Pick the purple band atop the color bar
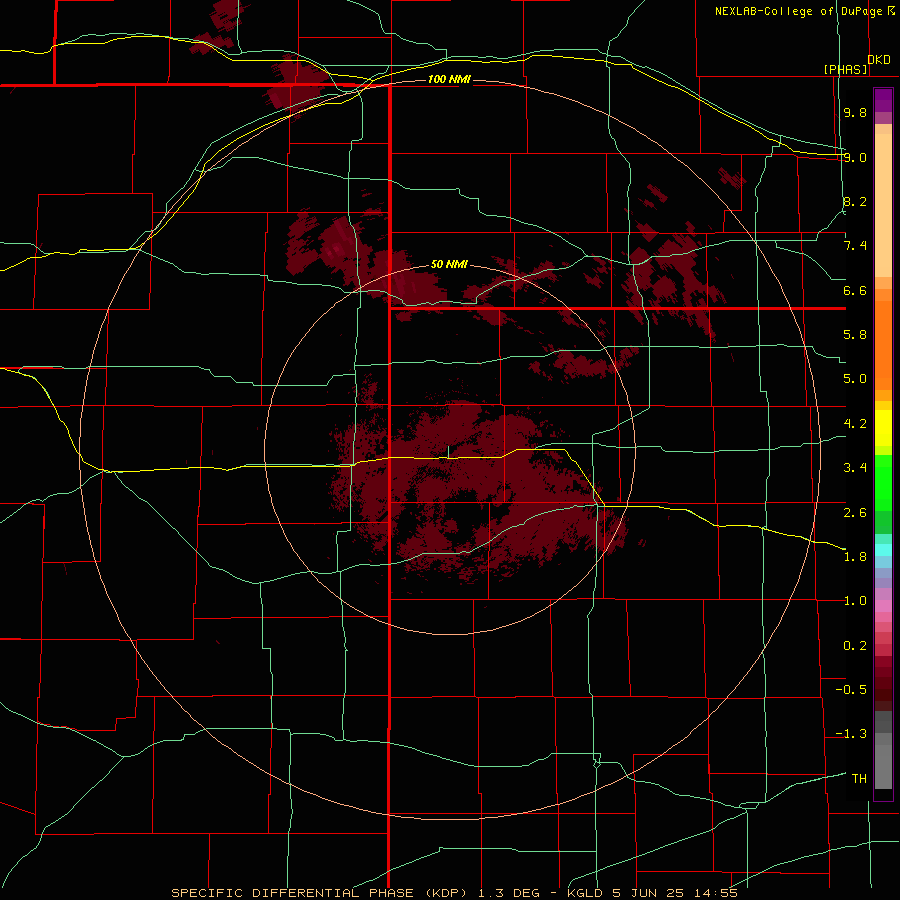900x900 pixels. (x=883, y=101)
